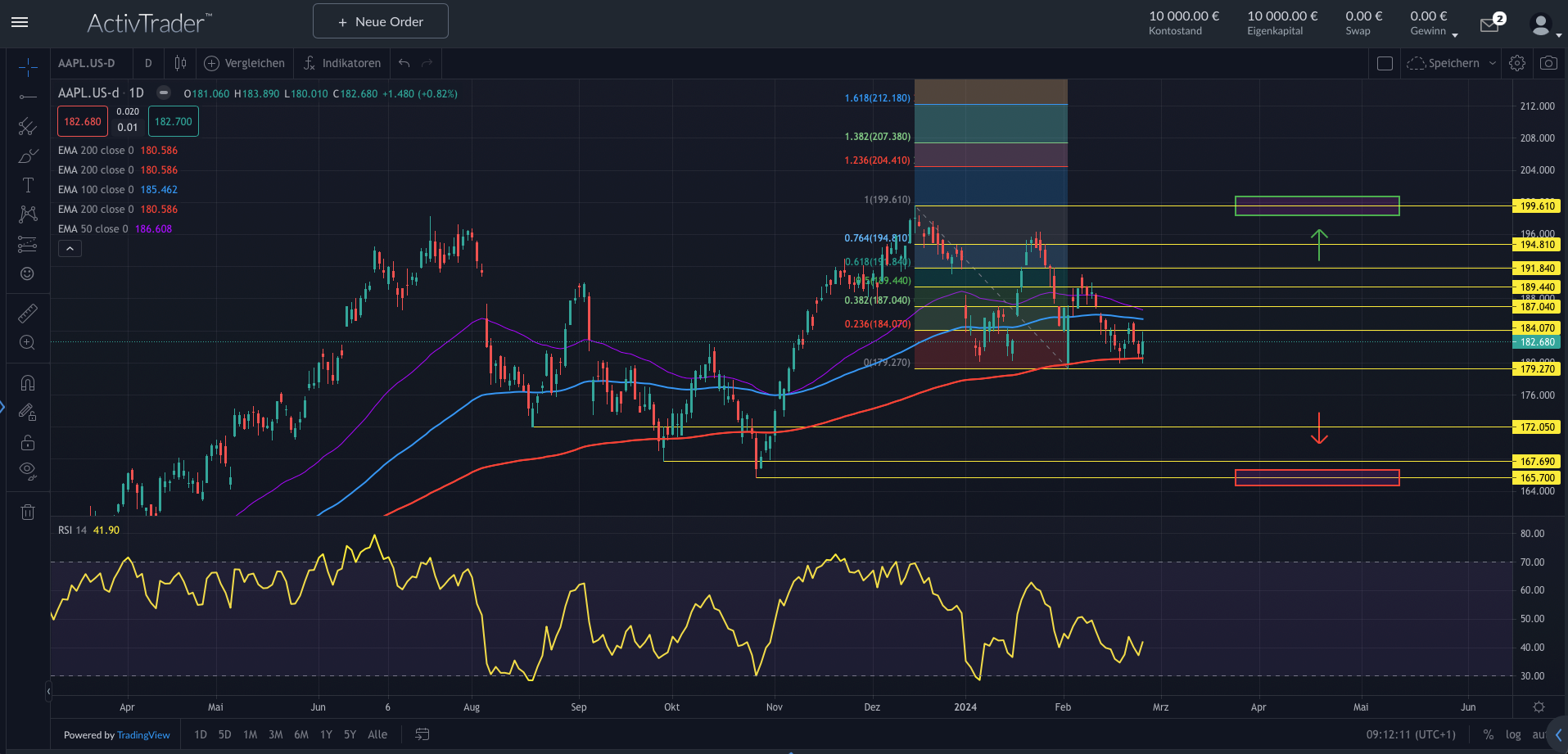Activate the Text annotation tool
This screenshot has height=754, width=1568.
coord(27,185)
